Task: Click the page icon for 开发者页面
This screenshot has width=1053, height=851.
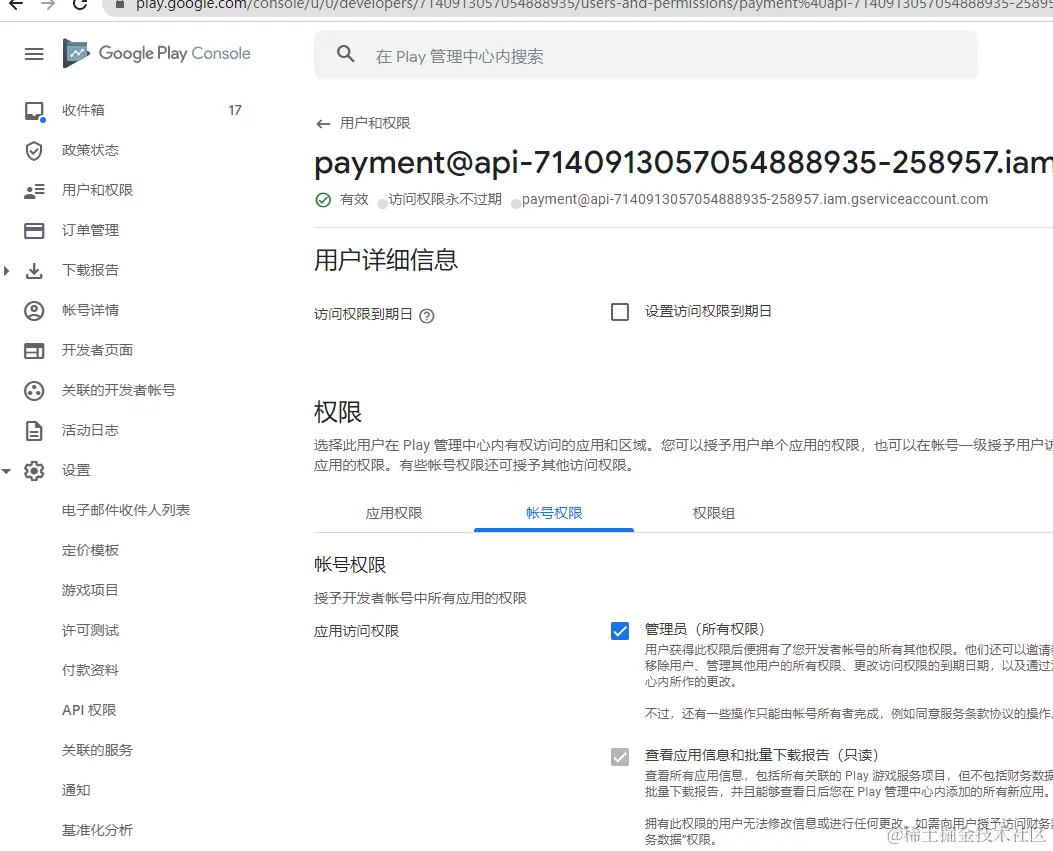Action: pyautogui.click(x=34, y=351)
